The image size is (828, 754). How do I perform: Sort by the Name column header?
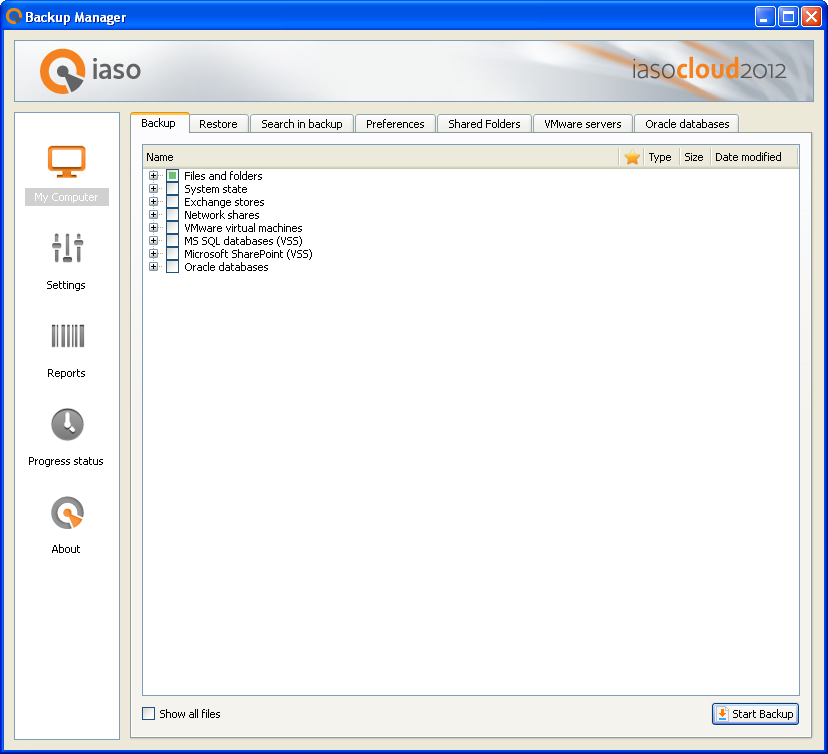pos(380,157)
